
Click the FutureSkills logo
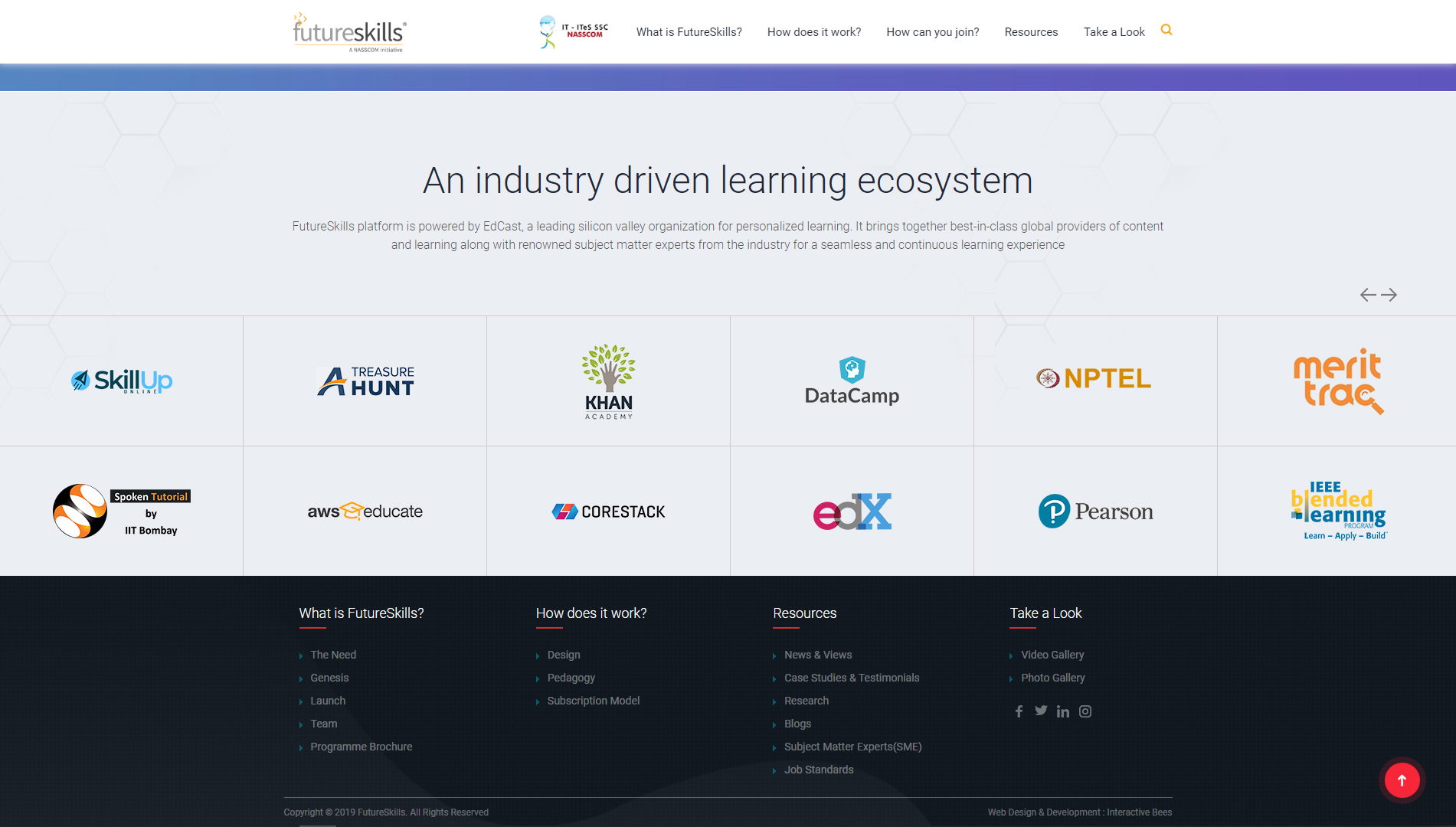point(349,32)
